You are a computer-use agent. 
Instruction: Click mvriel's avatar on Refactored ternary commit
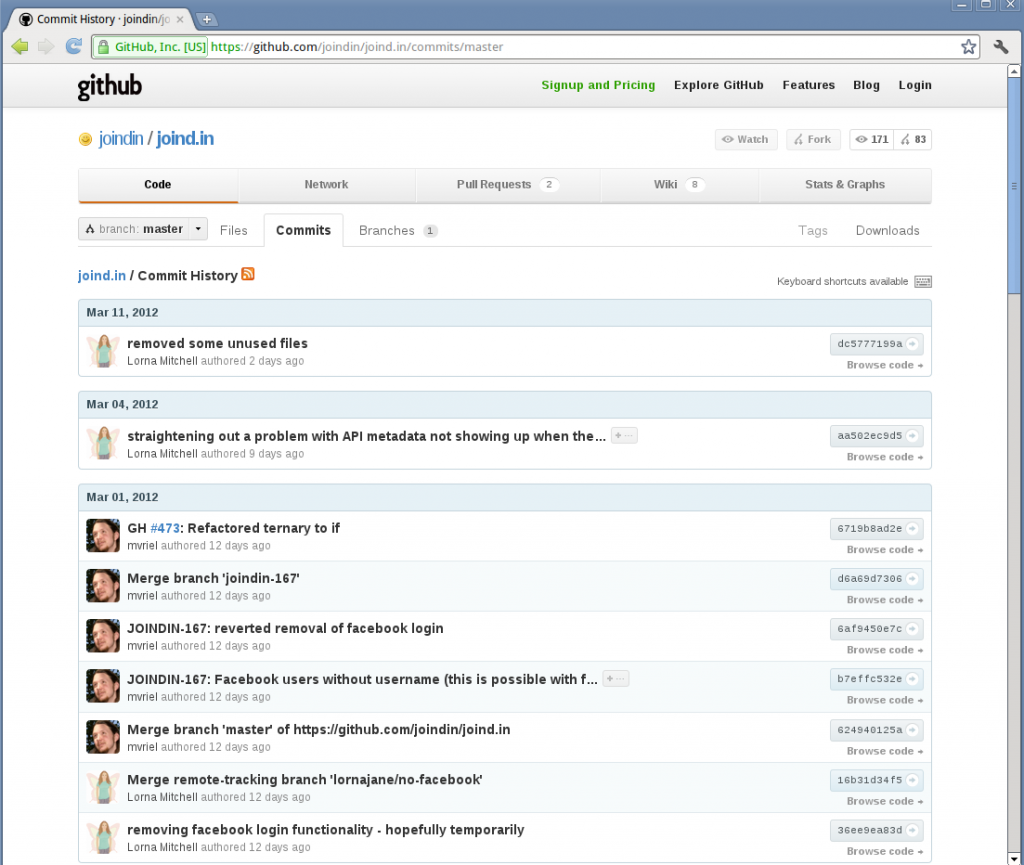tap(103, 535)
